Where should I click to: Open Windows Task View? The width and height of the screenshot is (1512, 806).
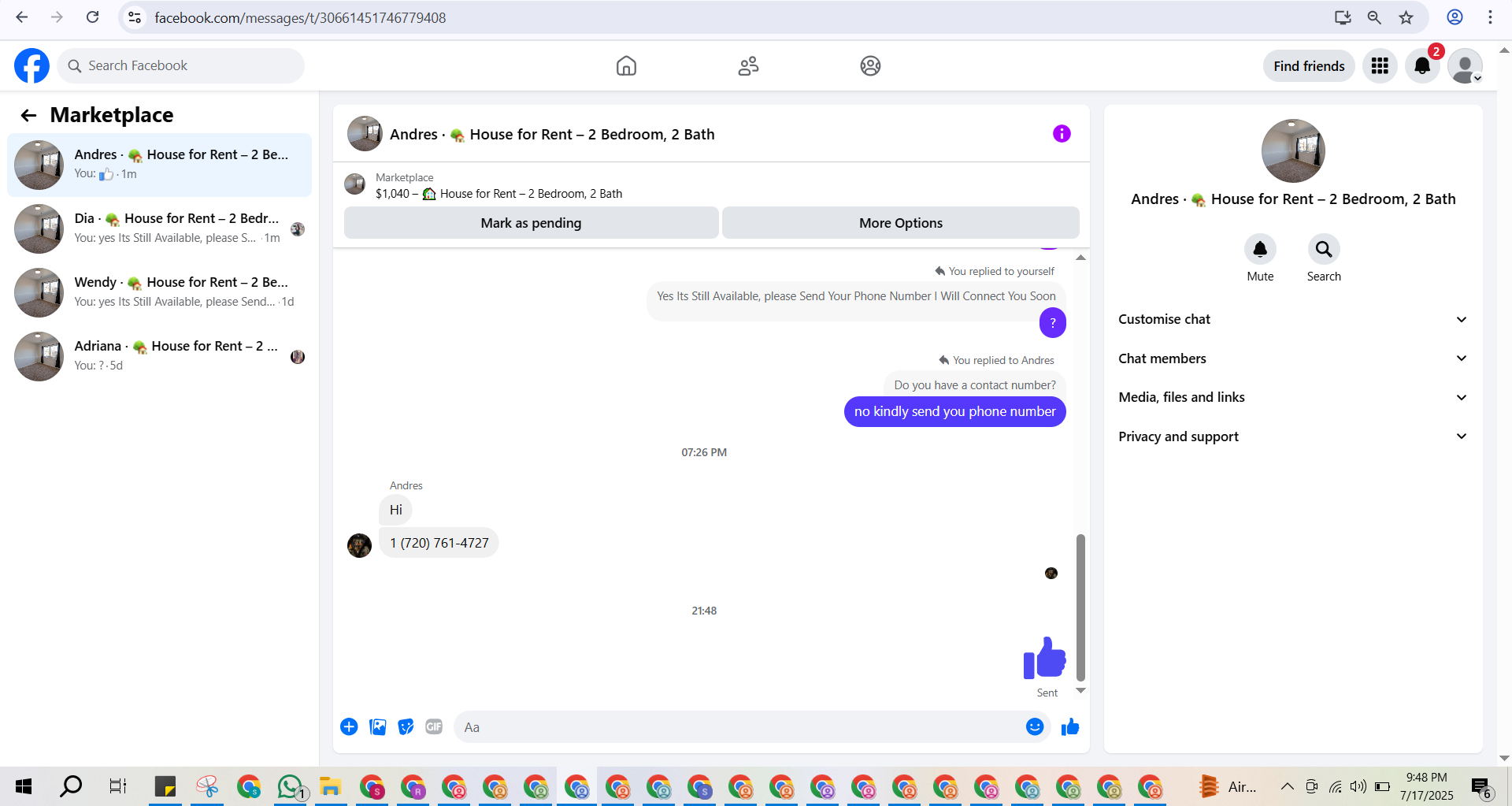click(118, 786)
